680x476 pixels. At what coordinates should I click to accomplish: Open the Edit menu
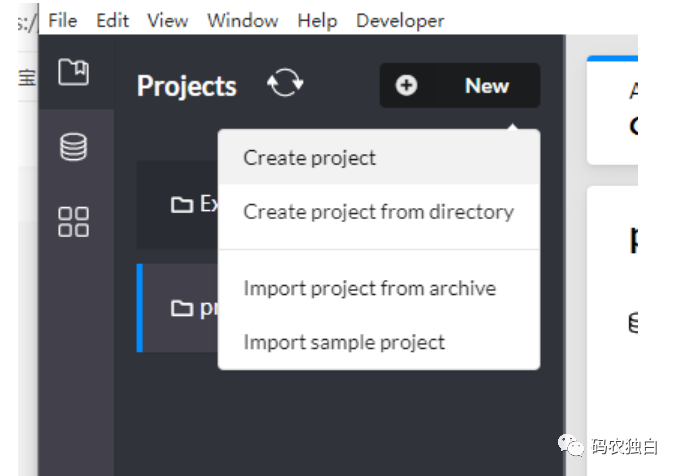112,20
